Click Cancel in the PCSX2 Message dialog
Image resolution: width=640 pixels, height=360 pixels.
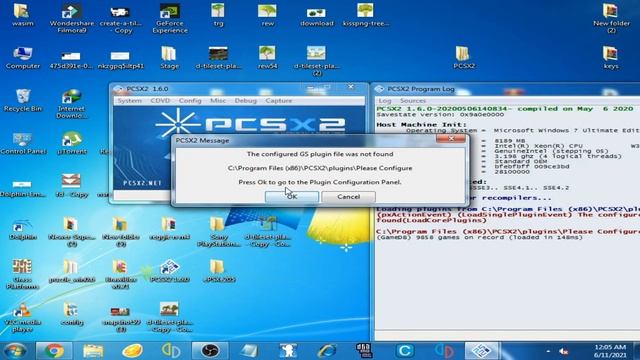tap(349, 197)
